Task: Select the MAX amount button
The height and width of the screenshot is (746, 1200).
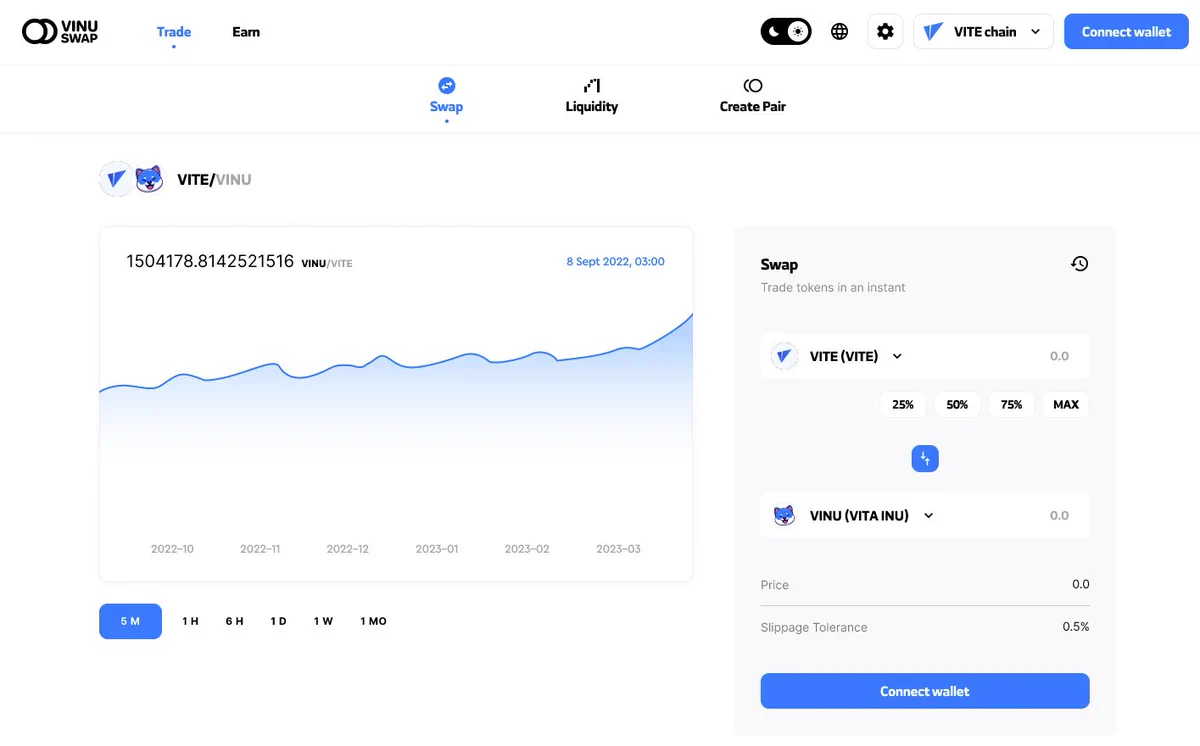Action: pos(1066,405)
